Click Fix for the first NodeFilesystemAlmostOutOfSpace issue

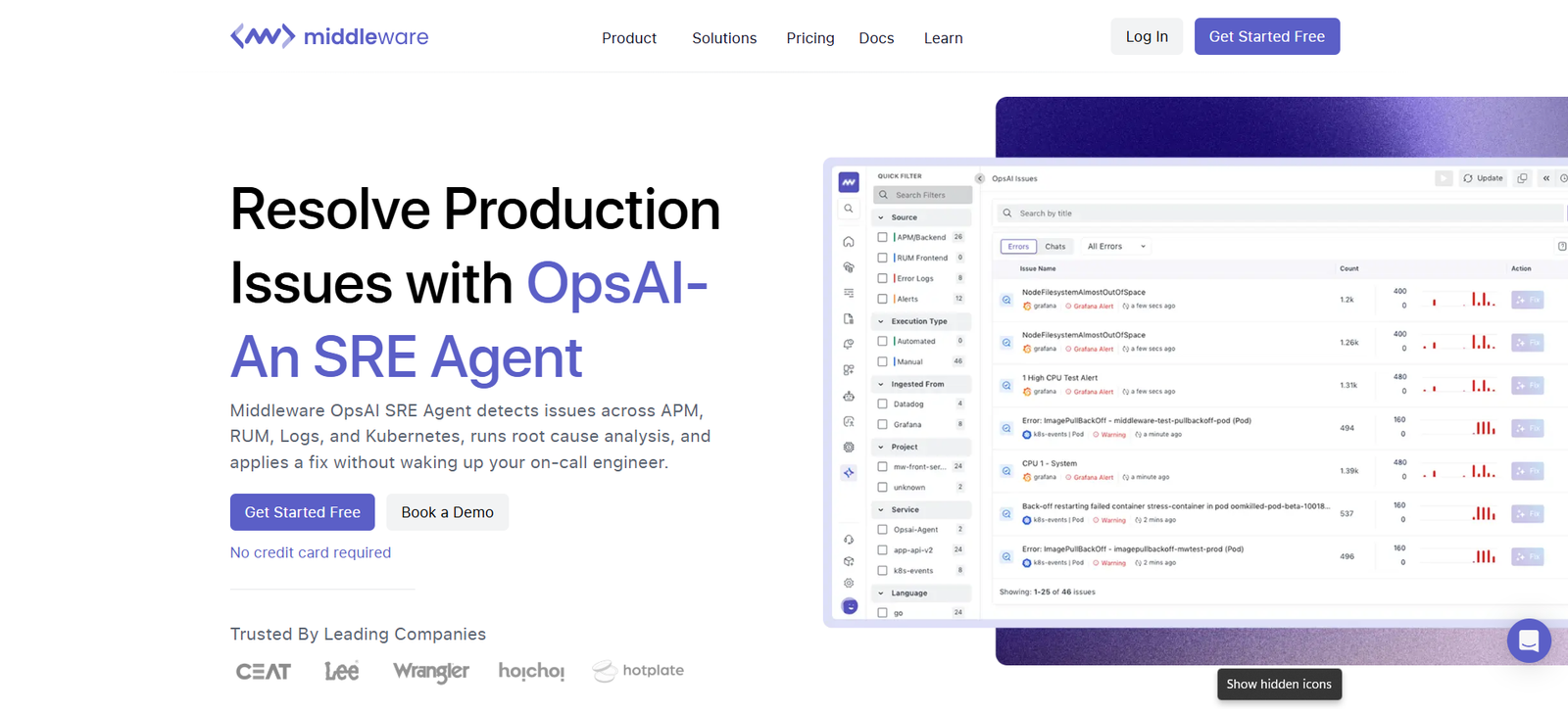point(1528,300)
